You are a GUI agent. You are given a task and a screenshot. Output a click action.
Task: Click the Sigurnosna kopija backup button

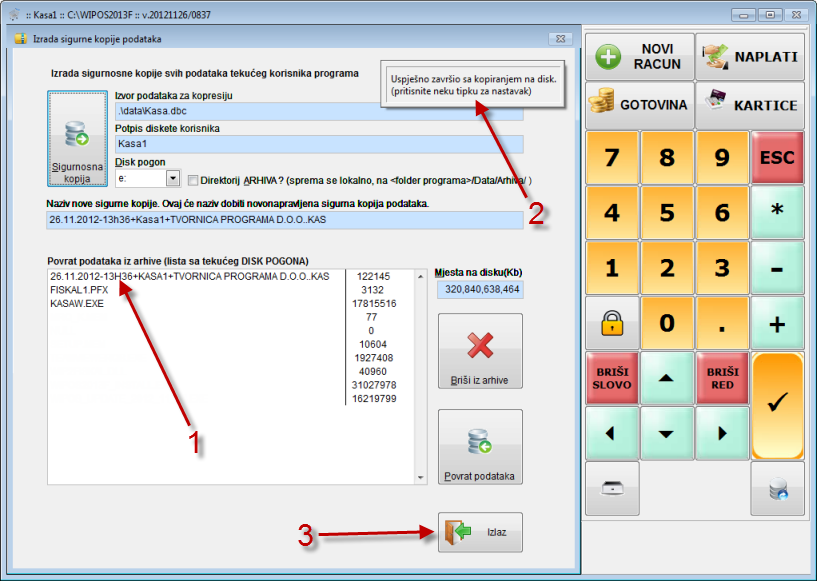pos(77,139)
